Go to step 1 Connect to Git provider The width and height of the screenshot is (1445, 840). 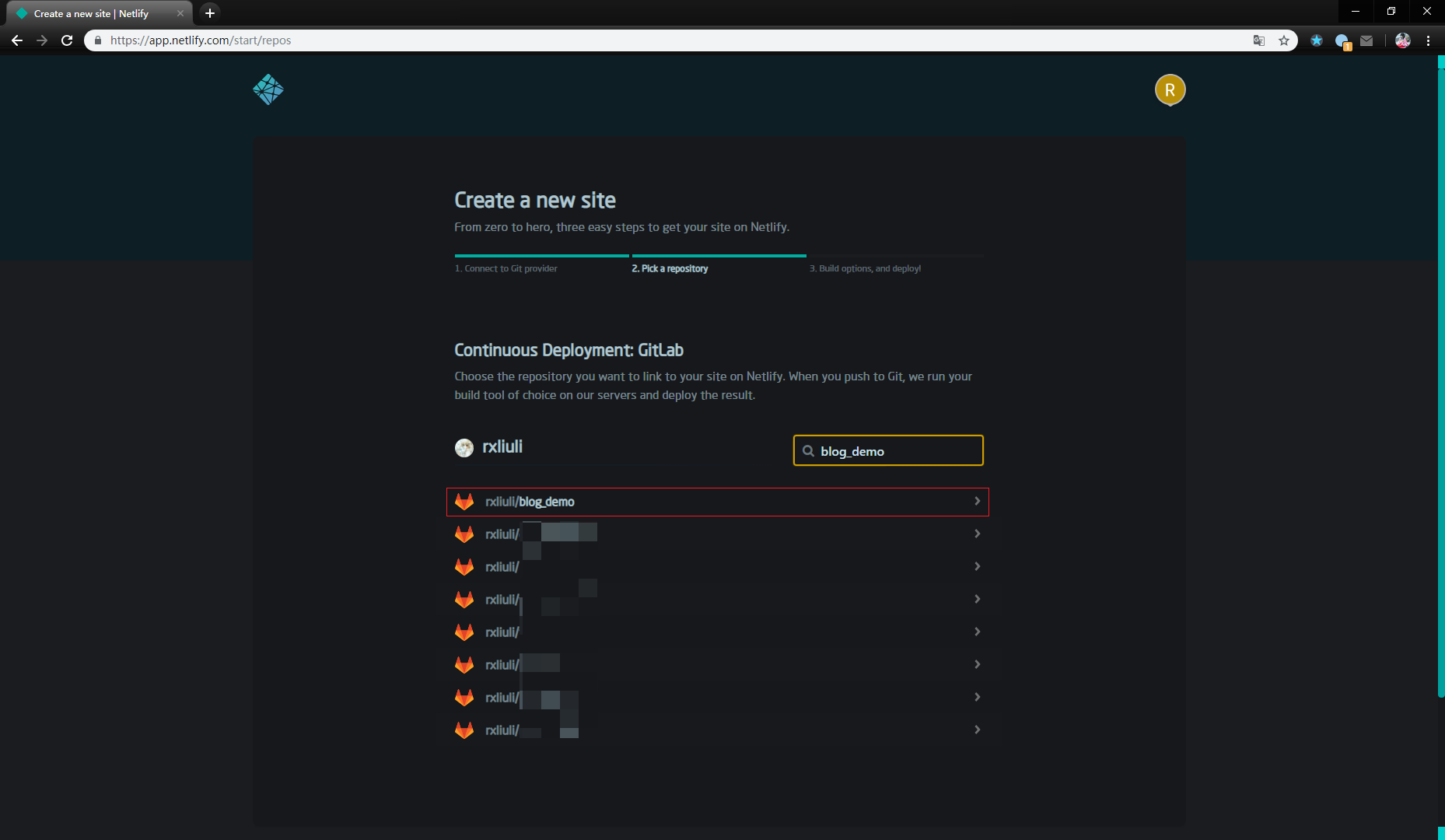point(506,268)
